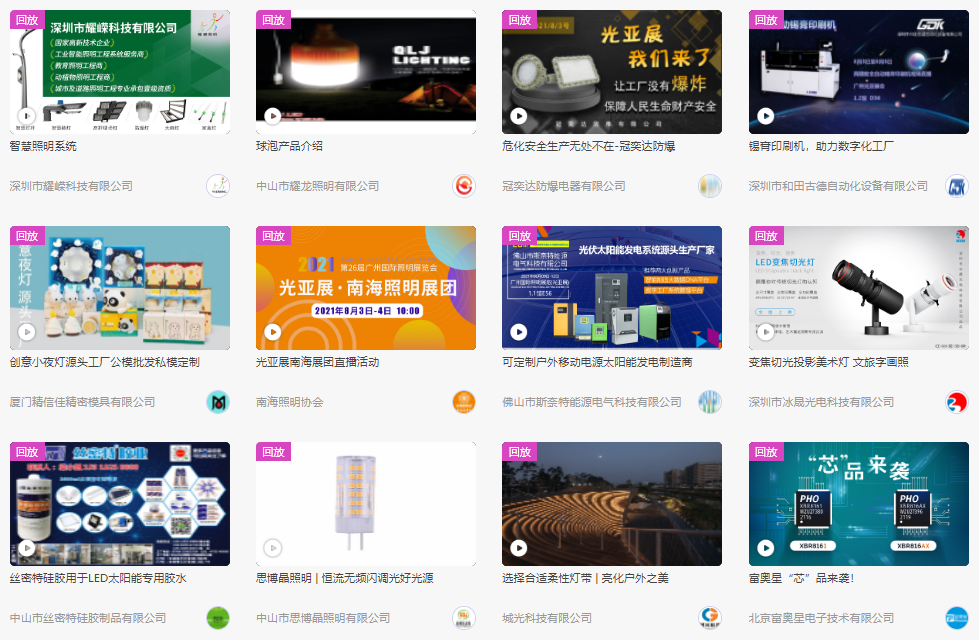Play the 智慧照明系统 video

pyautogui.click(x=26, y=116)
